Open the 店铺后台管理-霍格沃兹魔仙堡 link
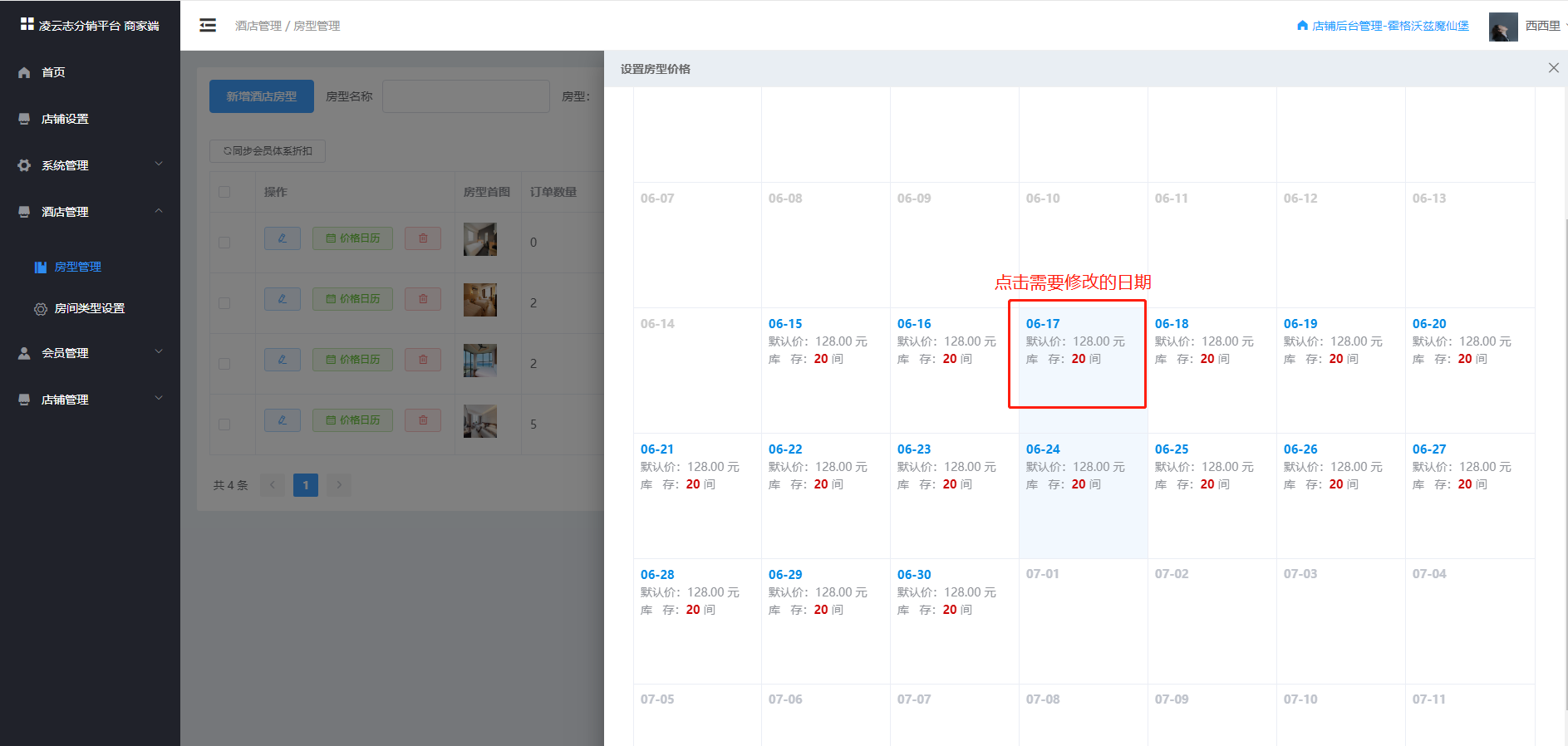This screenshot has width=1568, height=746. (x=1390, y=26)
